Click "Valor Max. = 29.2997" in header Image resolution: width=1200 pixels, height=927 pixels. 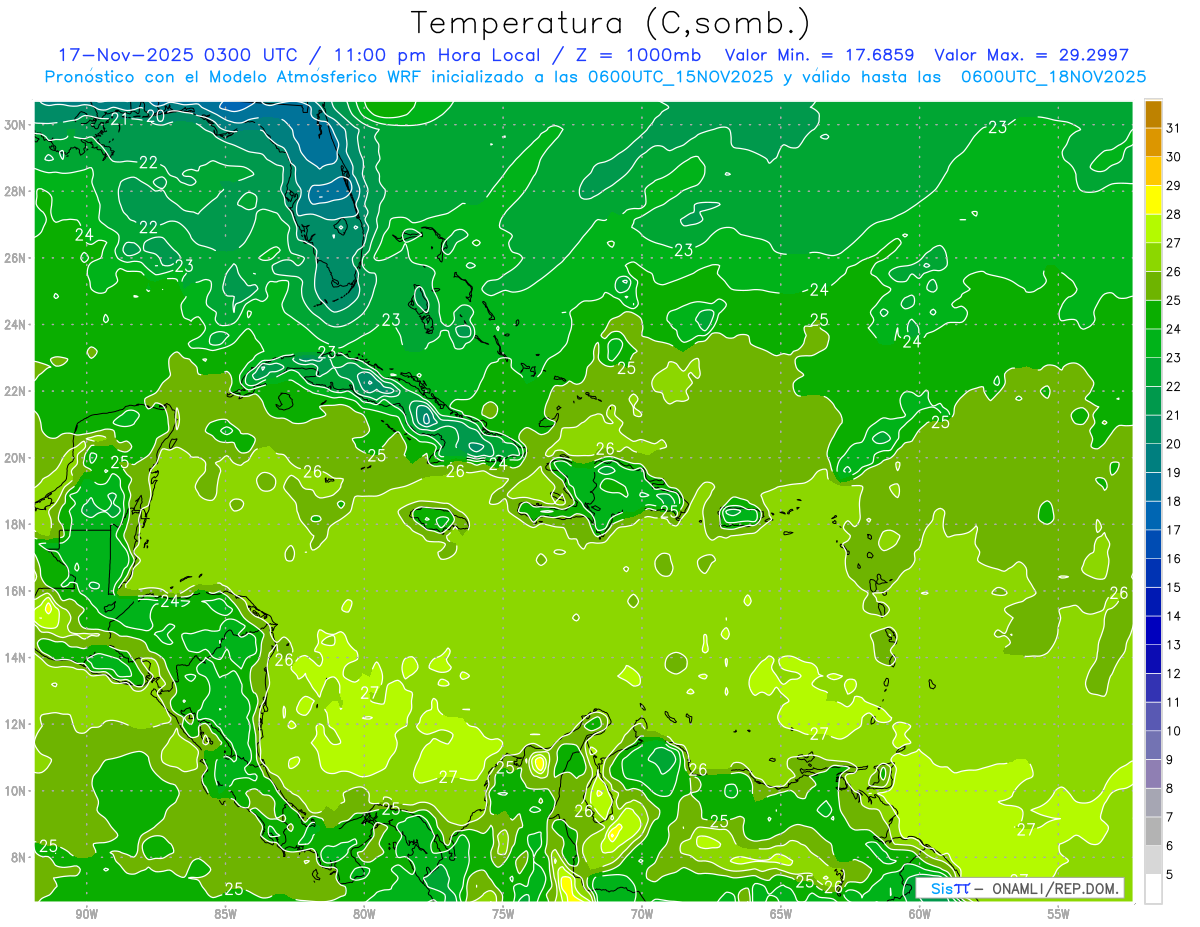[1031, 55]
